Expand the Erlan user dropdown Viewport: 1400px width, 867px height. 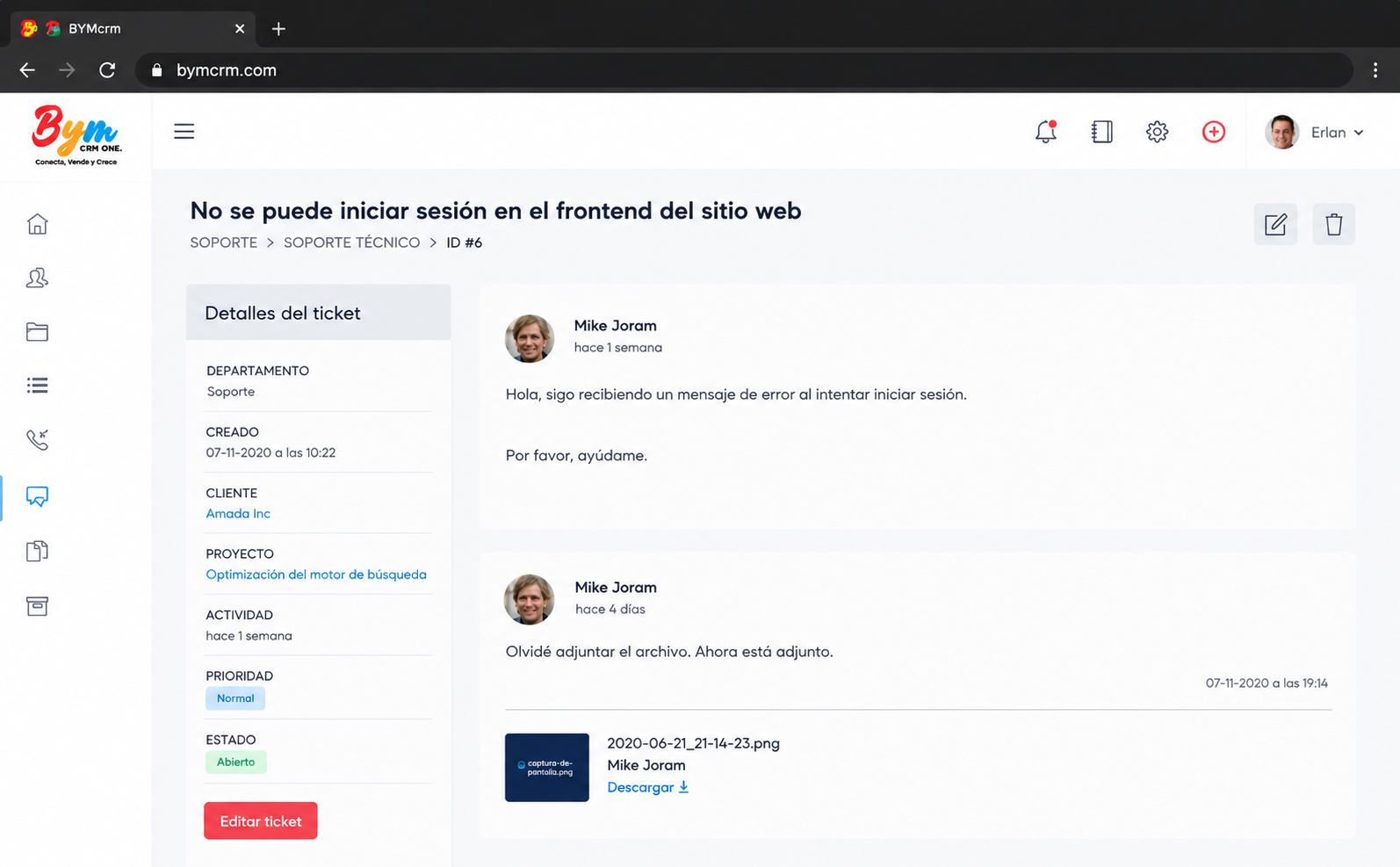(1359, 133)
